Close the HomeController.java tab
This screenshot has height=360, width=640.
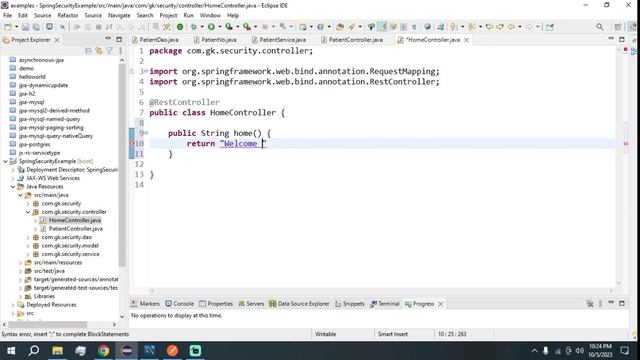[466, 40]
